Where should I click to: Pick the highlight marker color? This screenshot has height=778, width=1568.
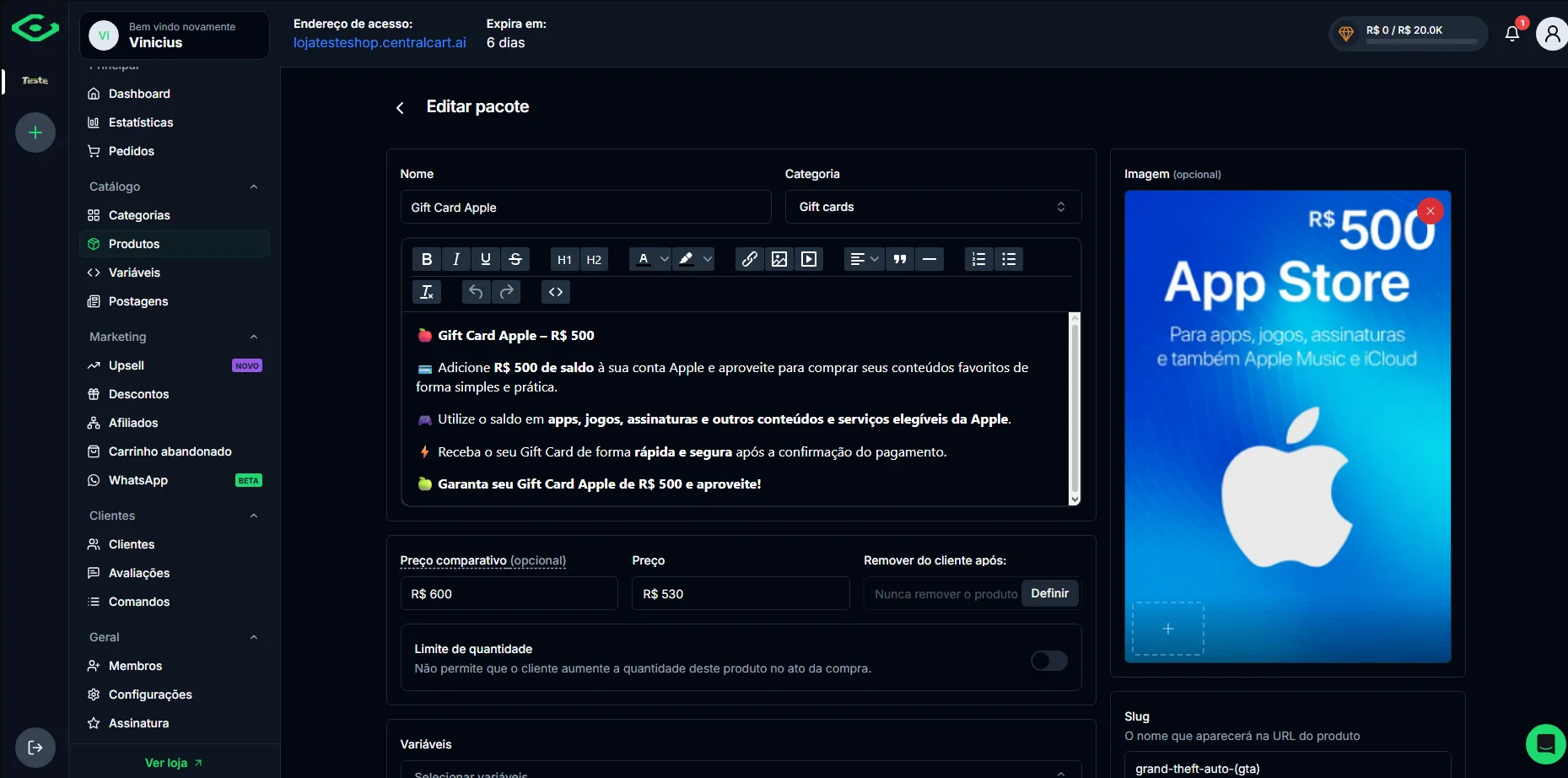pyautogui.click(x=687, y=259)
